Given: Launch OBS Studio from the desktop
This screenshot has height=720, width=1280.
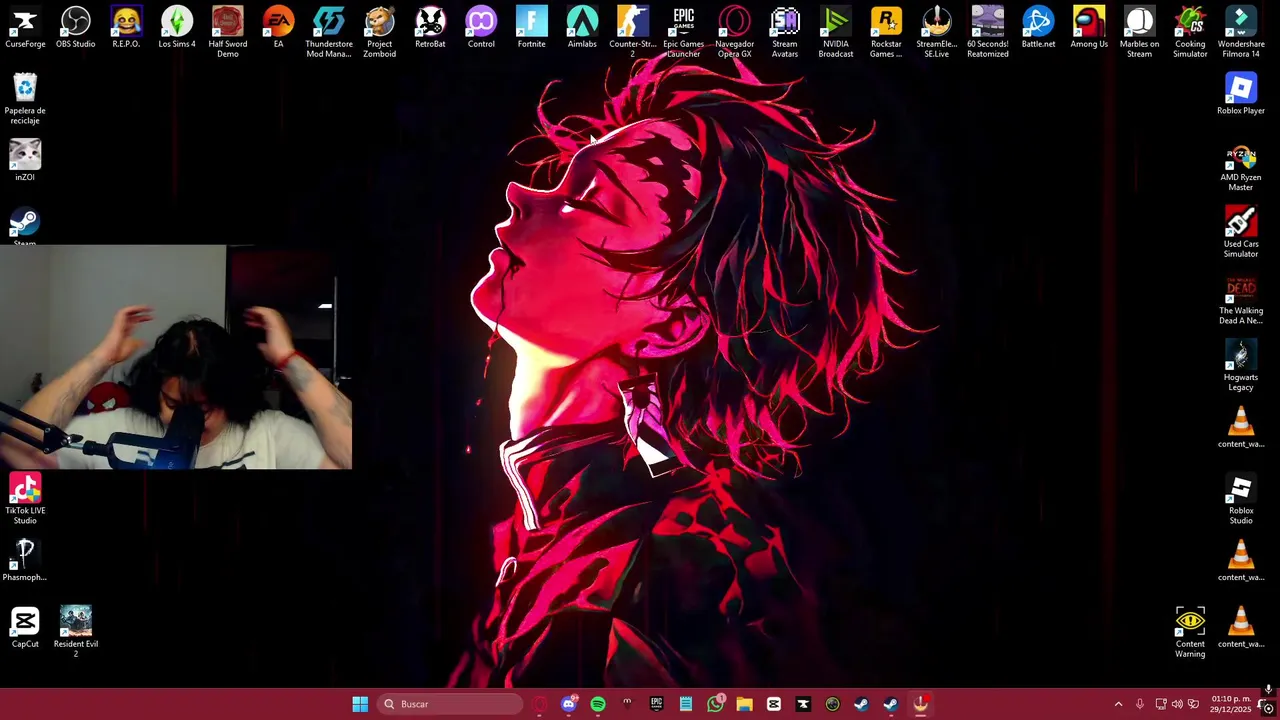Looking at the screenshot, I should 76,28.
